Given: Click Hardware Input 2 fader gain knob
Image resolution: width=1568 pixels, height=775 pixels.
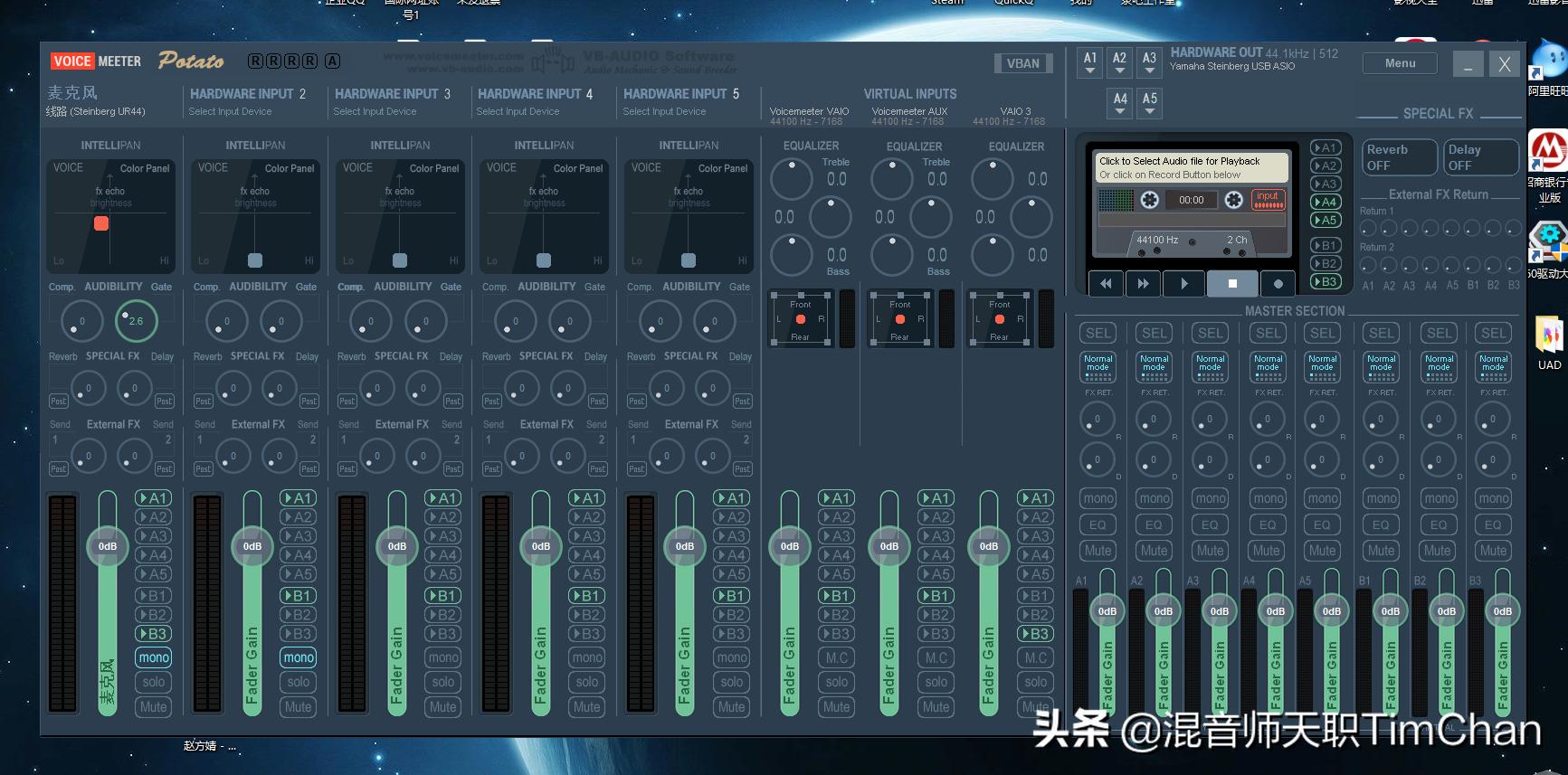Looking at the screenshot, I should point(252,546).
